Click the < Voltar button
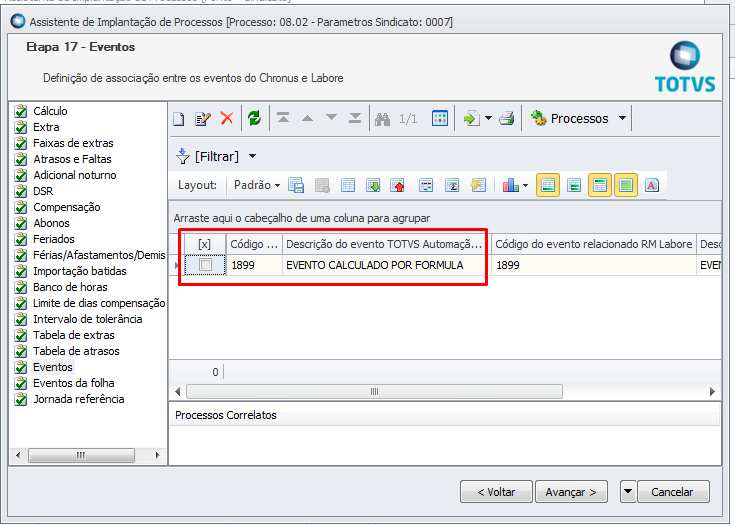This screenshot has width=735, height=525. click(x=496, y=492)
